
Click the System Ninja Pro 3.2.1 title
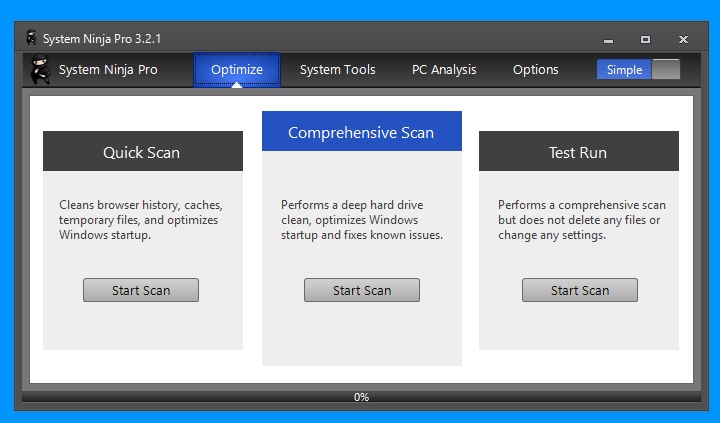[x=102, y=39]
